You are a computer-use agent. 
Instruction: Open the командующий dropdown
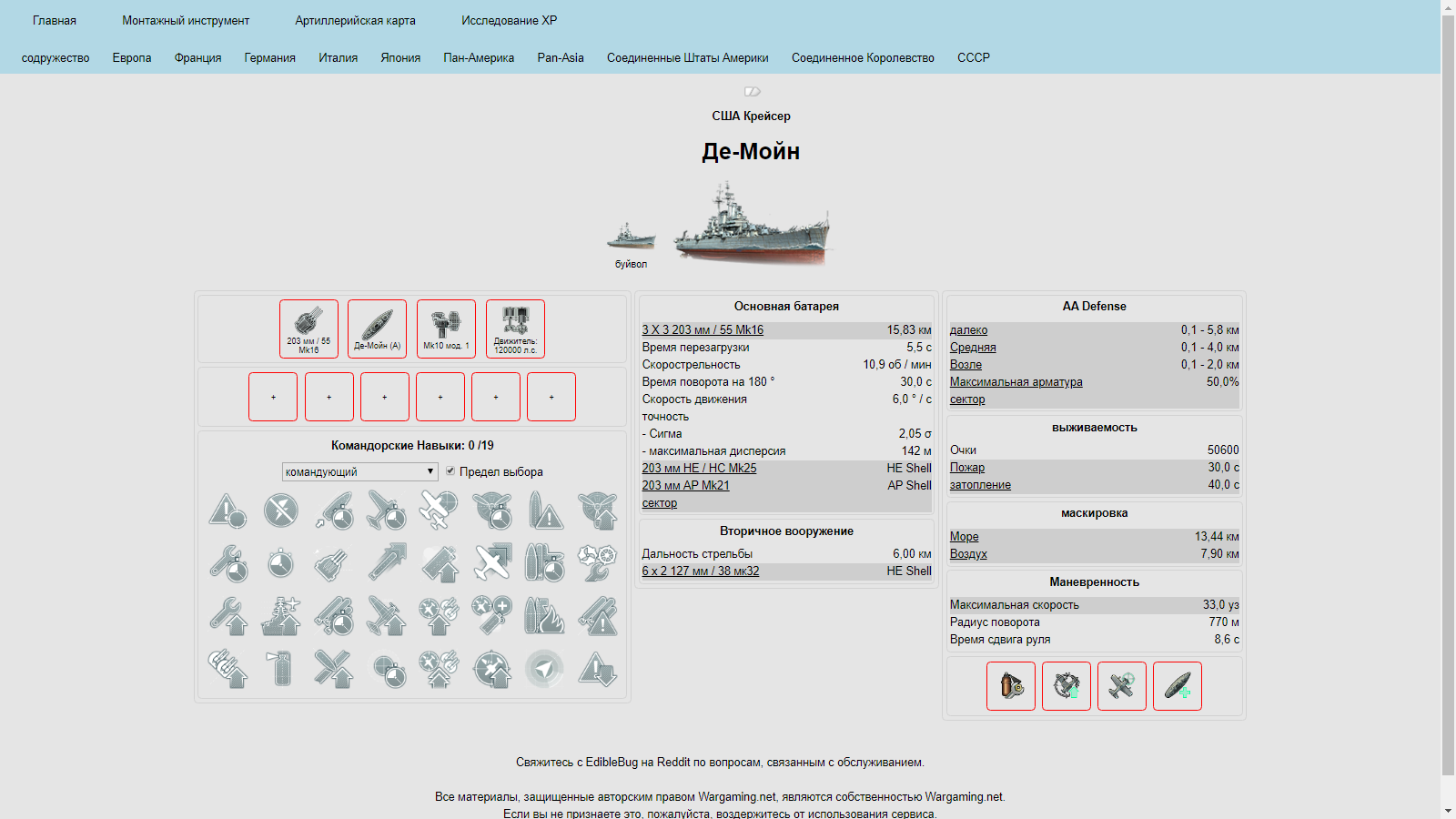[x=359, y=471]
